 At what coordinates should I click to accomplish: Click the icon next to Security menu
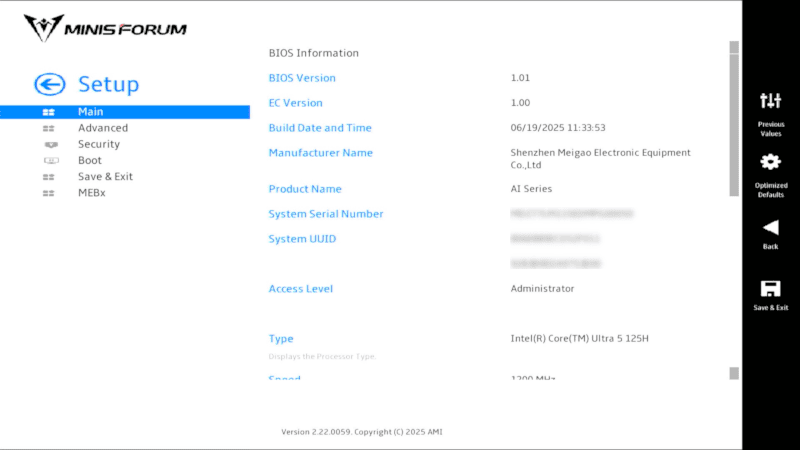[x=49, y=145]
